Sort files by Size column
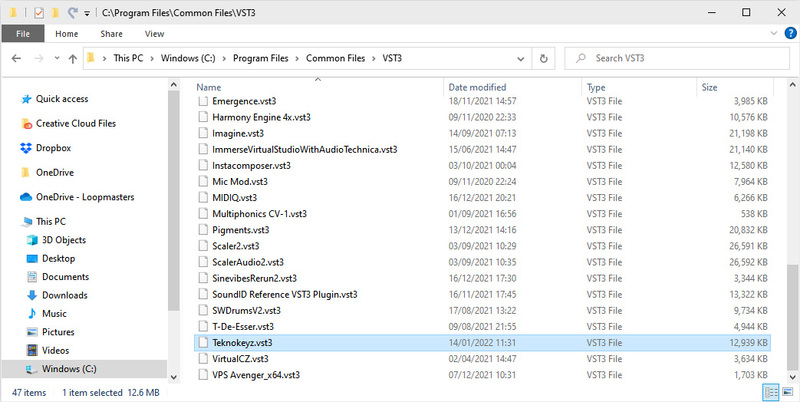Image resolution: width=800 pixels, height=402 pixels. (x=709, y=87)
